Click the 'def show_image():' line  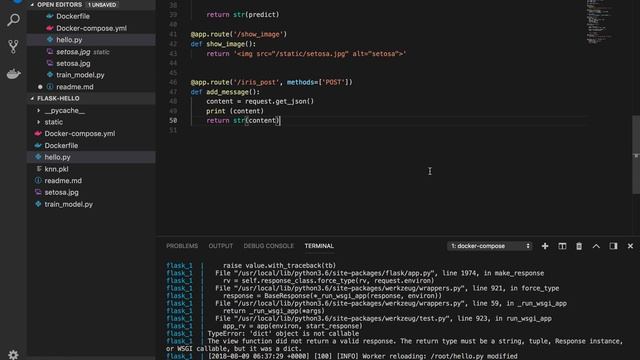tap(223, 44)
